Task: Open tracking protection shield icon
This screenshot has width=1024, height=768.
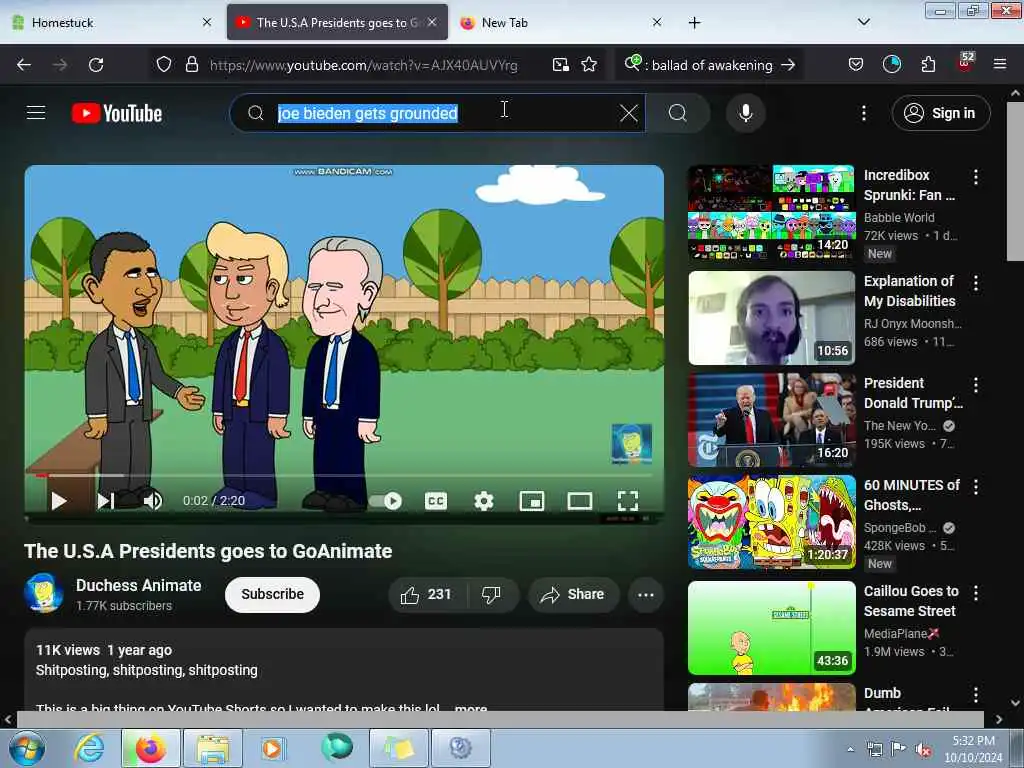Action: pyautogui.click(x=164, y=65)
